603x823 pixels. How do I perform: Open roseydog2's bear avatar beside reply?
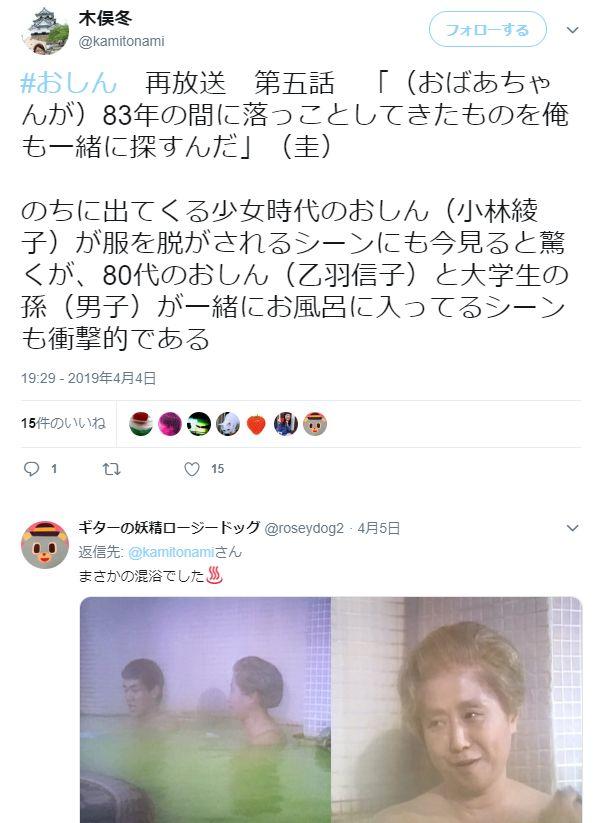[45, 544]
